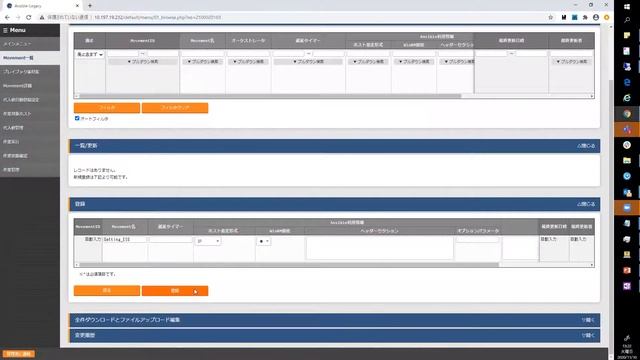The height and width of the screenshot is (360, 640).
Task: Click the not-secure warning icon in address bar
Action: [42, 18]
